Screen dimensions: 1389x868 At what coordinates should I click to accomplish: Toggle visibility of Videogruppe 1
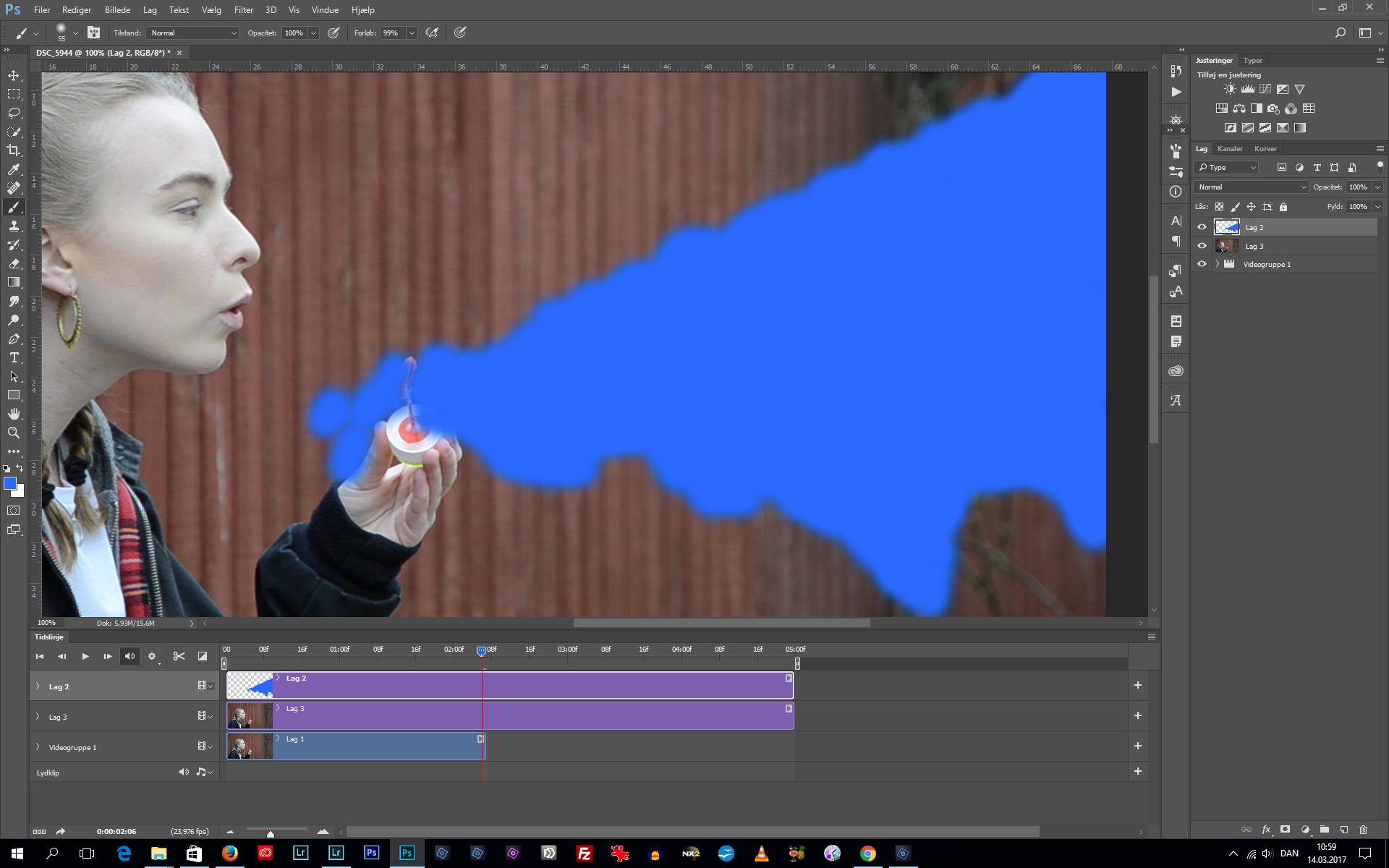[1202, 264]
